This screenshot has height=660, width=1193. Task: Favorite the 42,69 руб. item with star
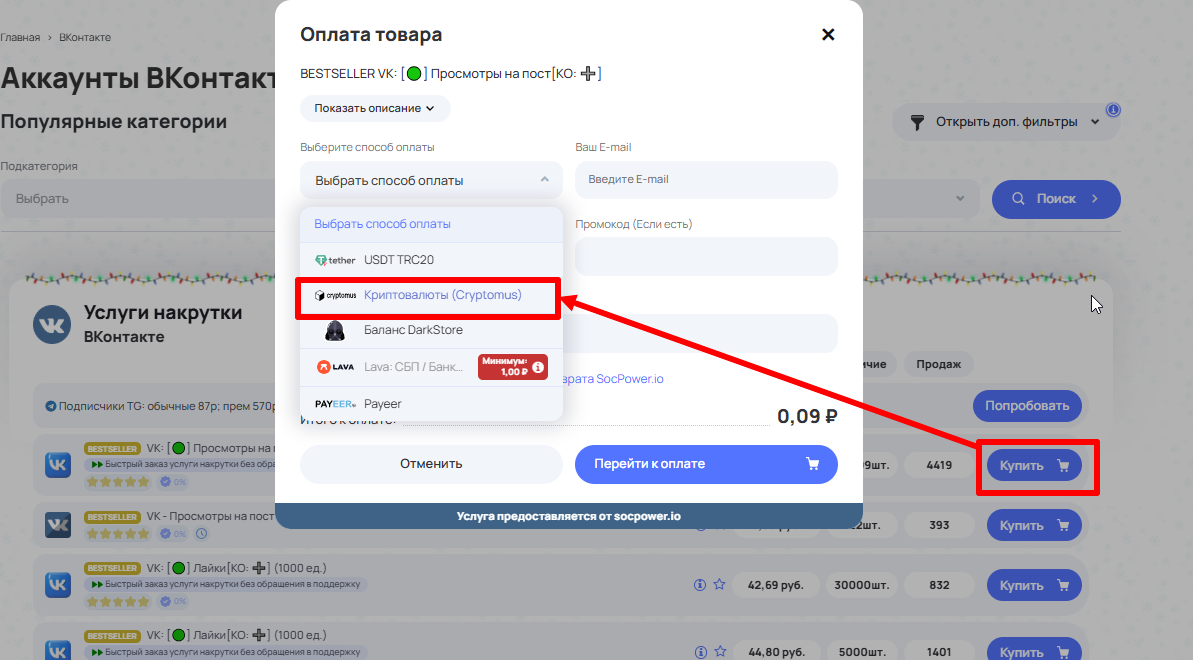tap(720, 585)
